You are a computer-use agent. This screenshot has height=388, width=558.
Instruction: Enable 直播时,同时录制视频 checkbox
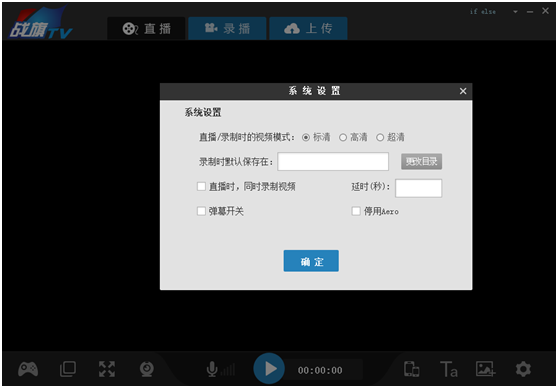click(201, 187)
